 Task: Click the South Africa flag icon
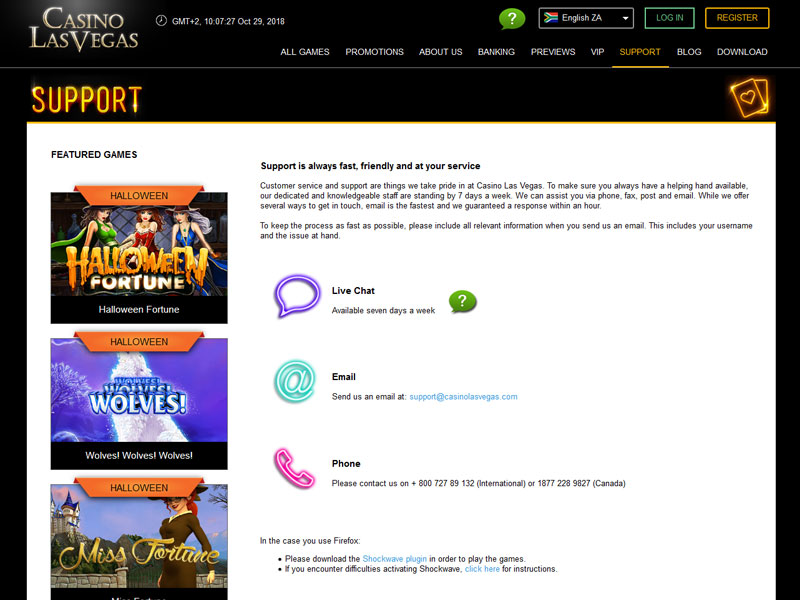[x=551, y=18]
